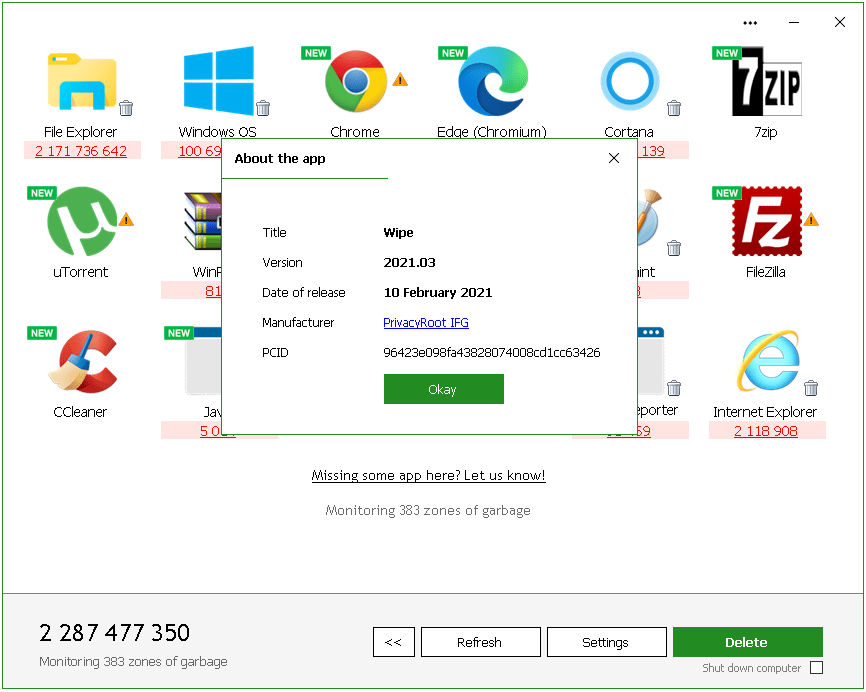Screen dimensions: 866x692
Task: Click the NEW badge on FileZilla
Action: [727, 193]
